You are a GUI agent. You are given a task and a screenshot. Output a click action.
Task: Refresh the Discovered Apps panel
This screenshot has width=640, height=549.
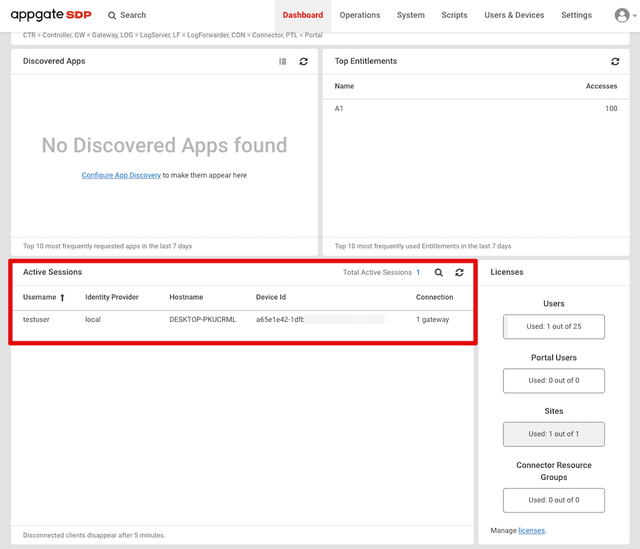click(303, 61)
